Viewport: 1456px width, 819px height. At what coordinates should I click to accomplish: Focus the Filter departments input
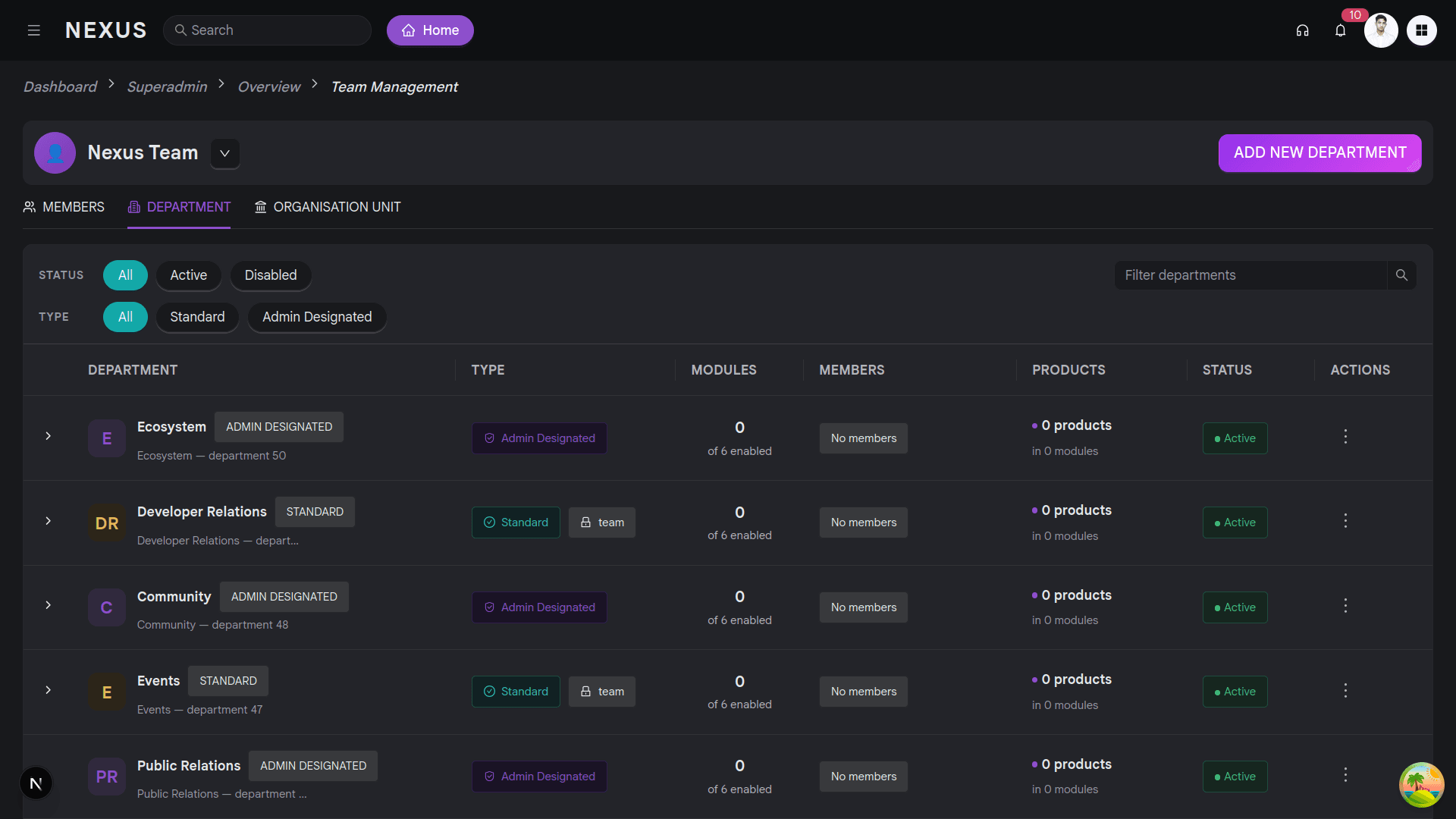(1250, 275)
